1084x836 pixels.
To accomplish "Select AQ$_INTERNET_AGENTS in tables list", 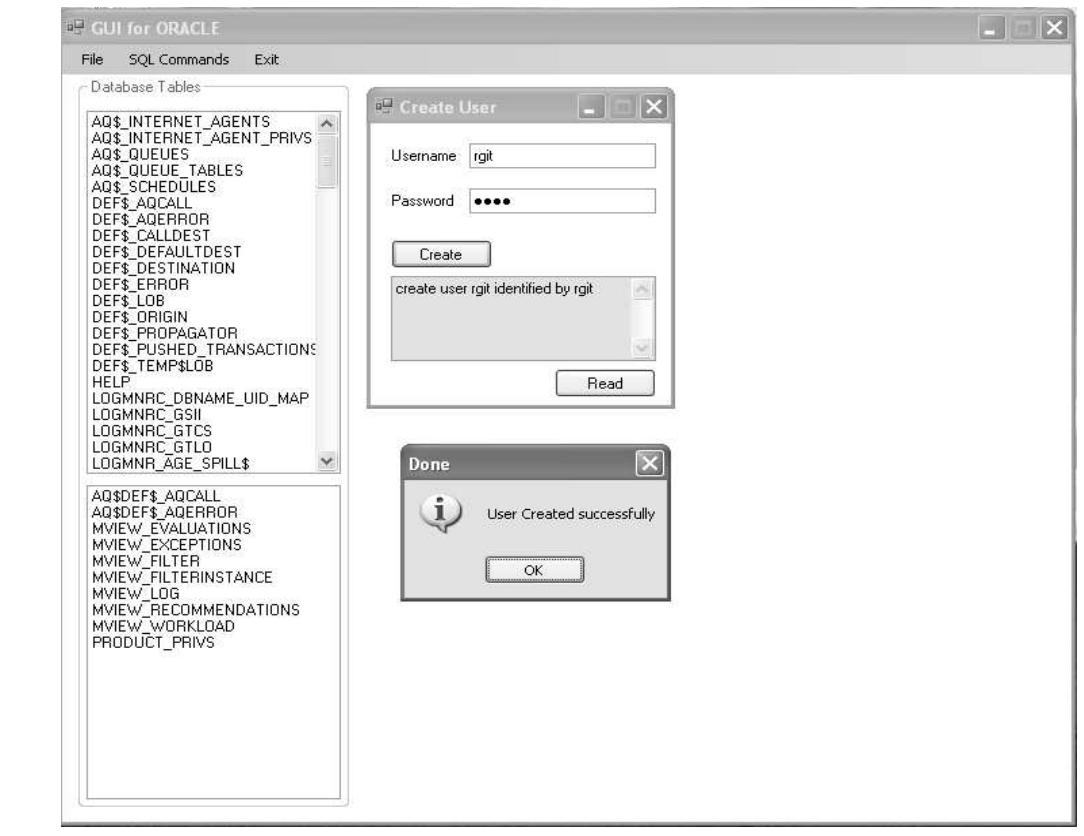I will pos(181,122).
